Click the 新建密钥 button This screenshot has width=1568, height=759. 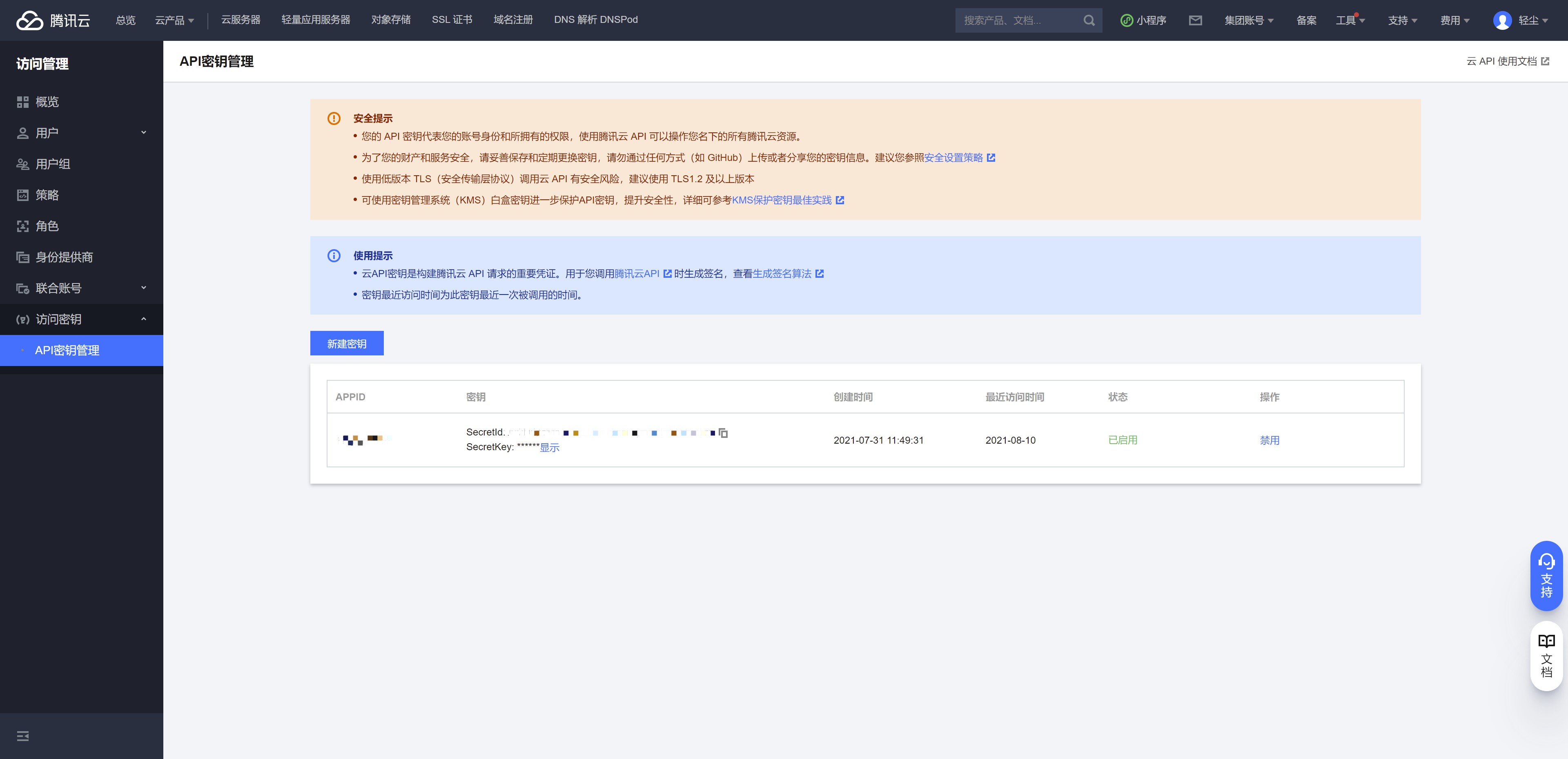346,344
